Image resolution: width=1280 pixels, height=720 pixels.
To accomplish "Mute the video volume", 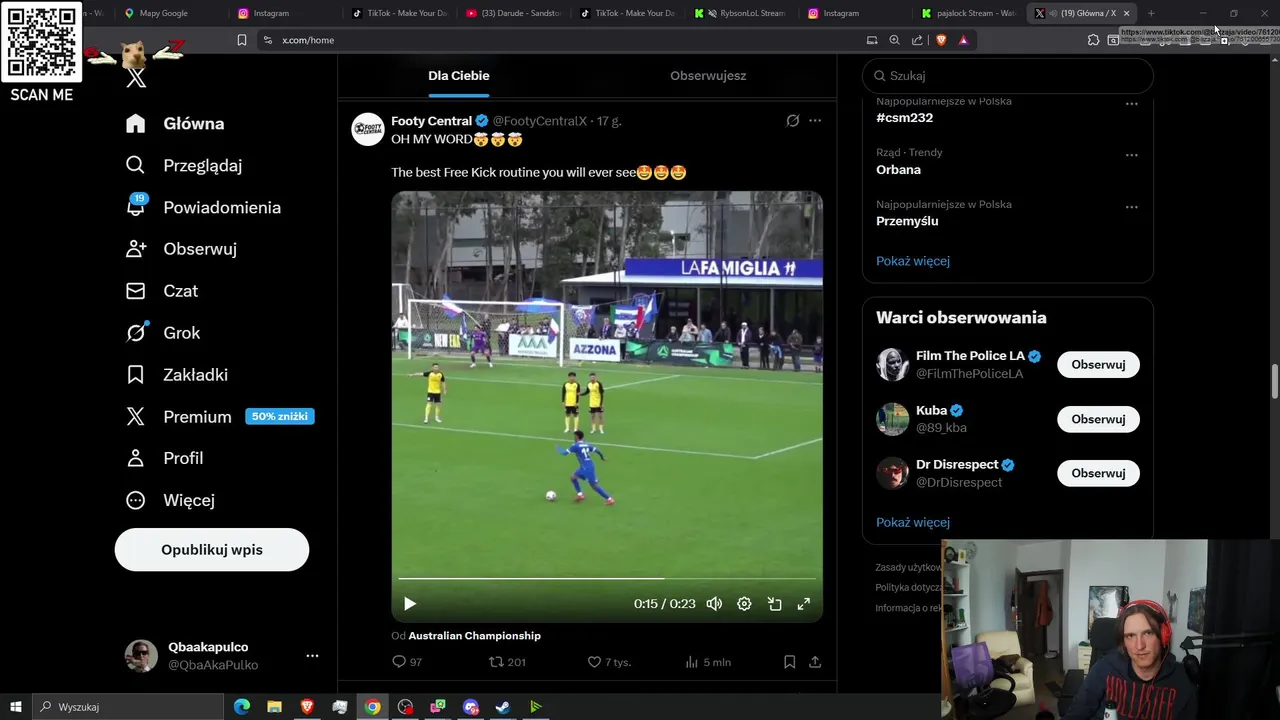I will click(714, 604).
